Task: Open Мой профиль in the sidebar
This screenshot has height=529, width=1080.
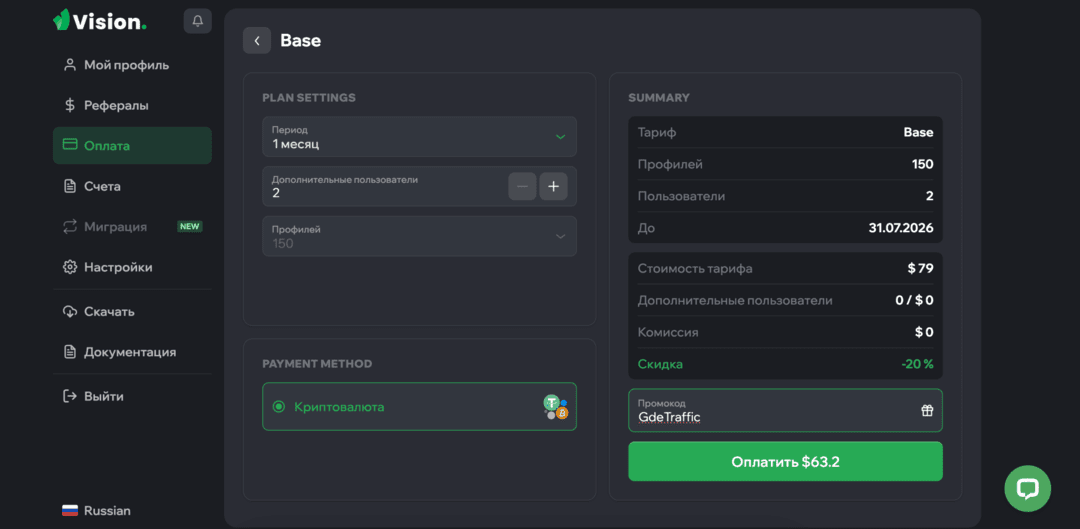Action: click(132, 65)
